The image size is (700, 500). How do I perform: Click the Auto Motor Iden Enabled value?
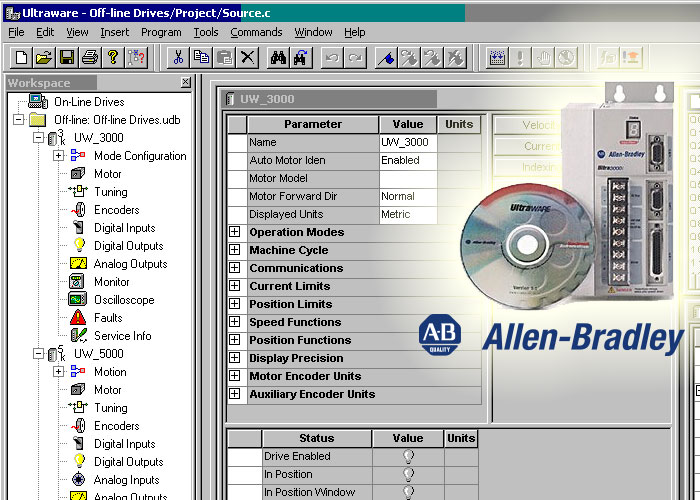click(408, 160)
